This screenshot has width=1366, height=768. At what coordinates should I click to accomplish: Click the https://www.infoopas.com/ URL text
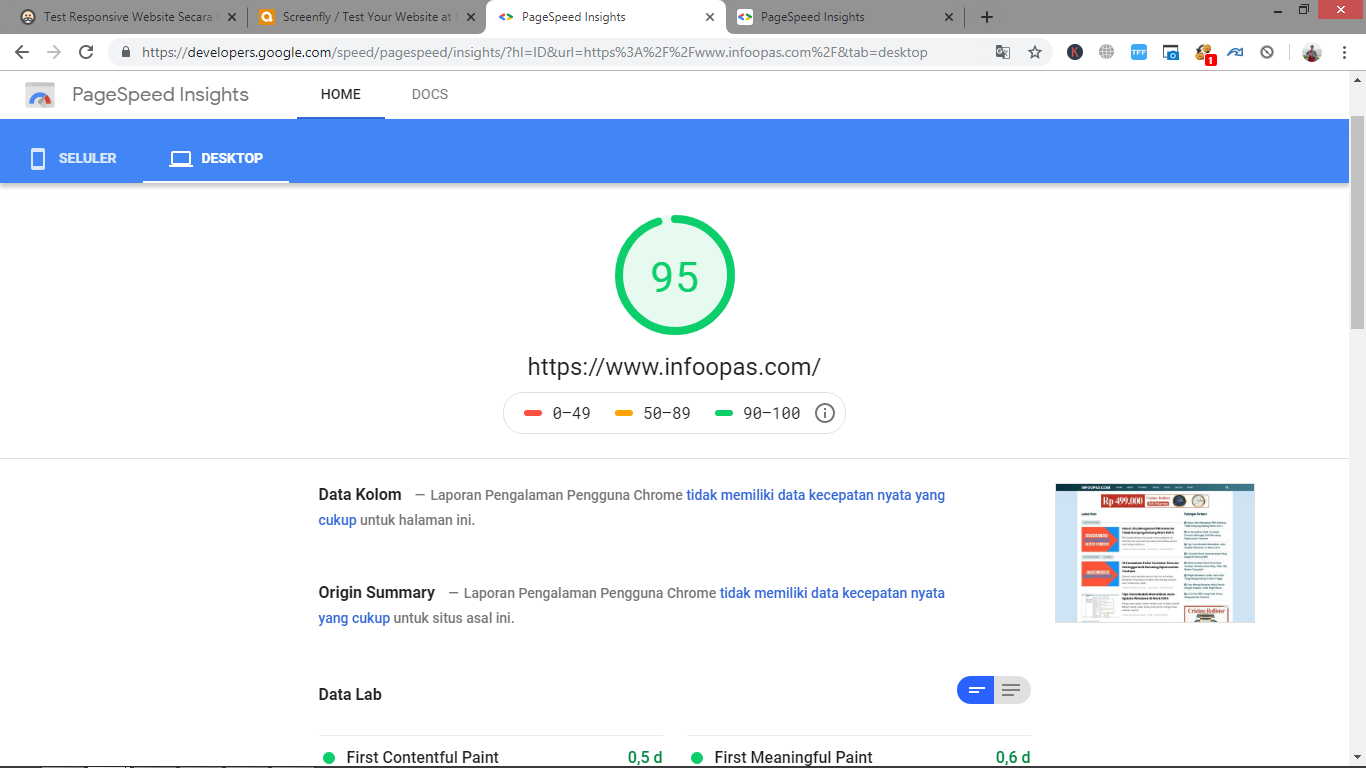tap(674, 367)
